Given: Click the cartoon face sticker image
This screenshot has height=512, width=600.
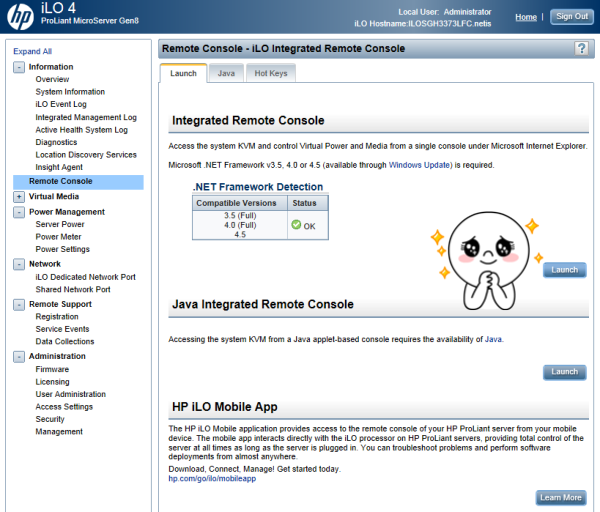Looking at the screenshot, I should (487, 261).
